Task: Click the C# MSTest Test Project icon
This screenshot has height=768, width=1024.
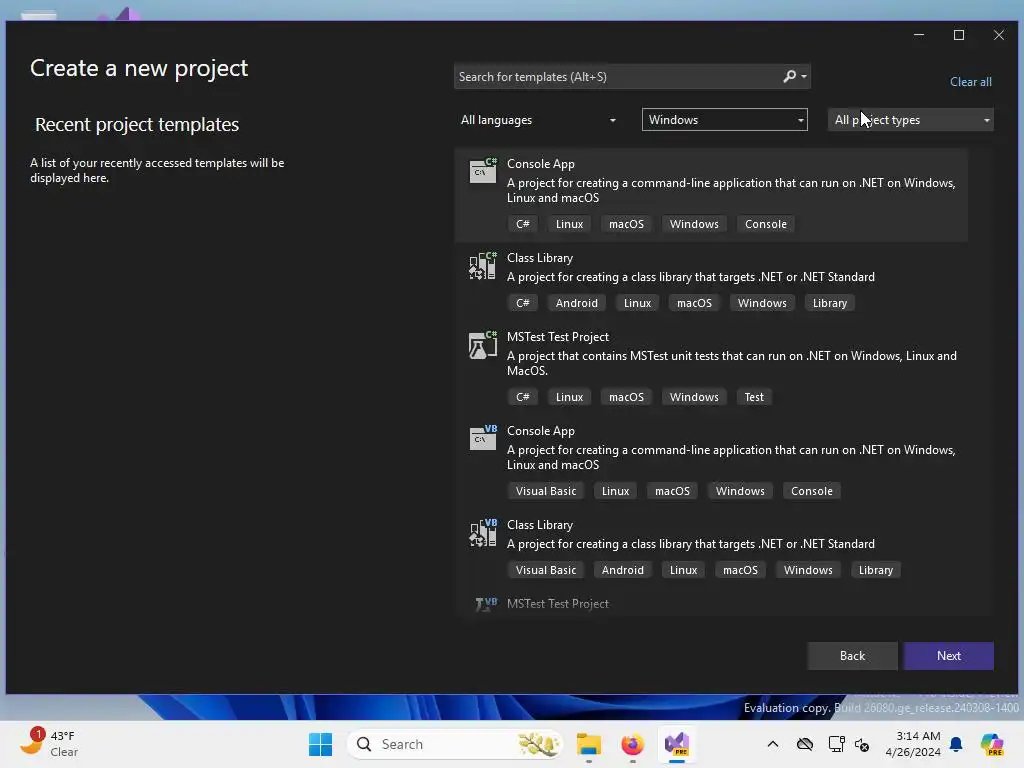Action: (483, 344)
